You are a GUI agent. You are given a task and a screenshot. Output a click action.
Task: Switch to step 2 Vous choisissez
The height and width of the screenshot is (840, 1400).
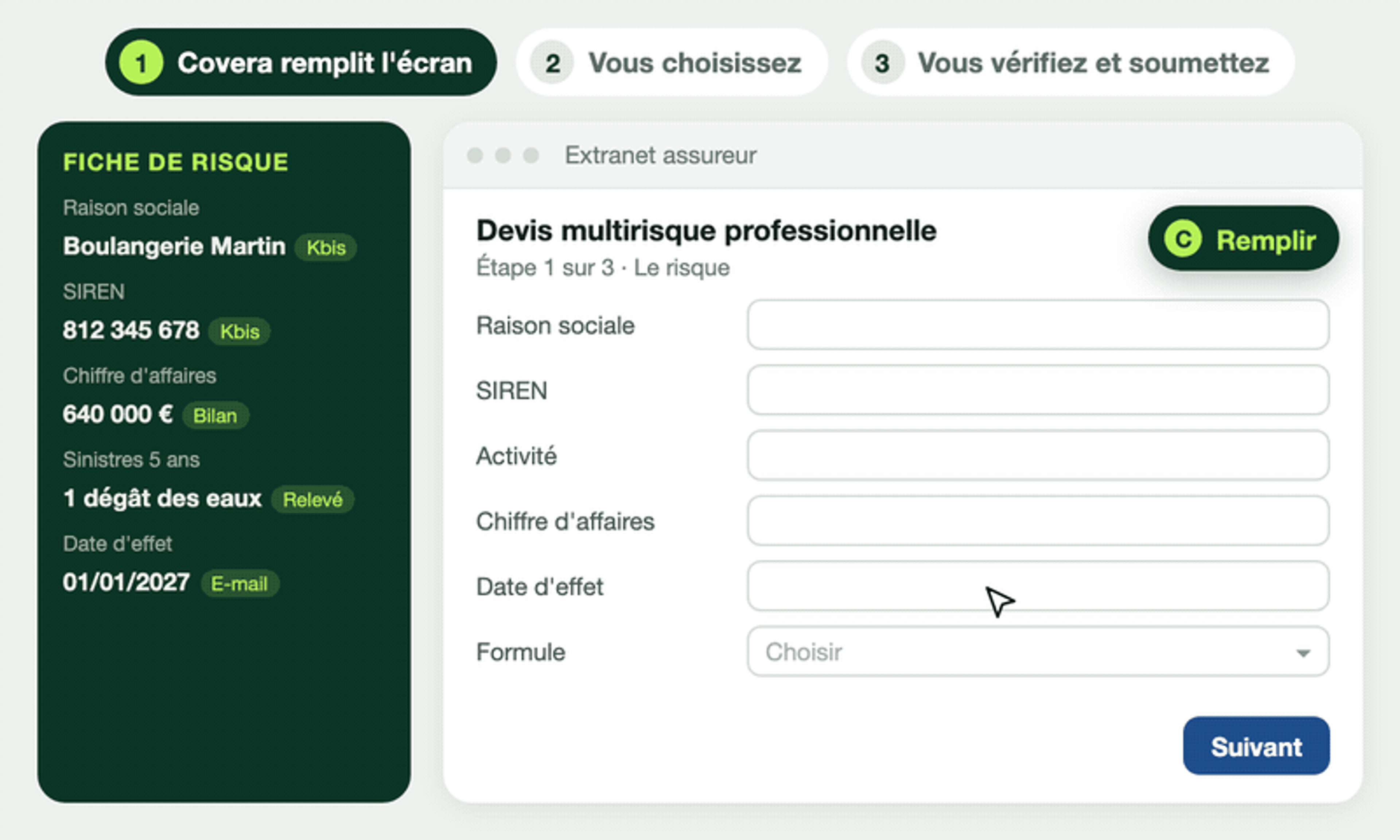(672, 62)
